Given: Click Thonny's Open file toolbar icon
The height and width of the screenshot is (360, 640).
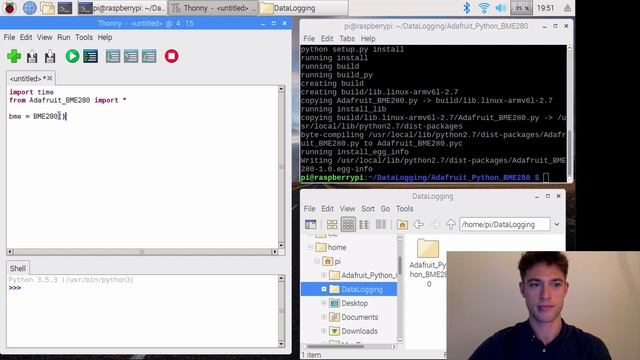Looking at the screenshot, I should point(32,56).
